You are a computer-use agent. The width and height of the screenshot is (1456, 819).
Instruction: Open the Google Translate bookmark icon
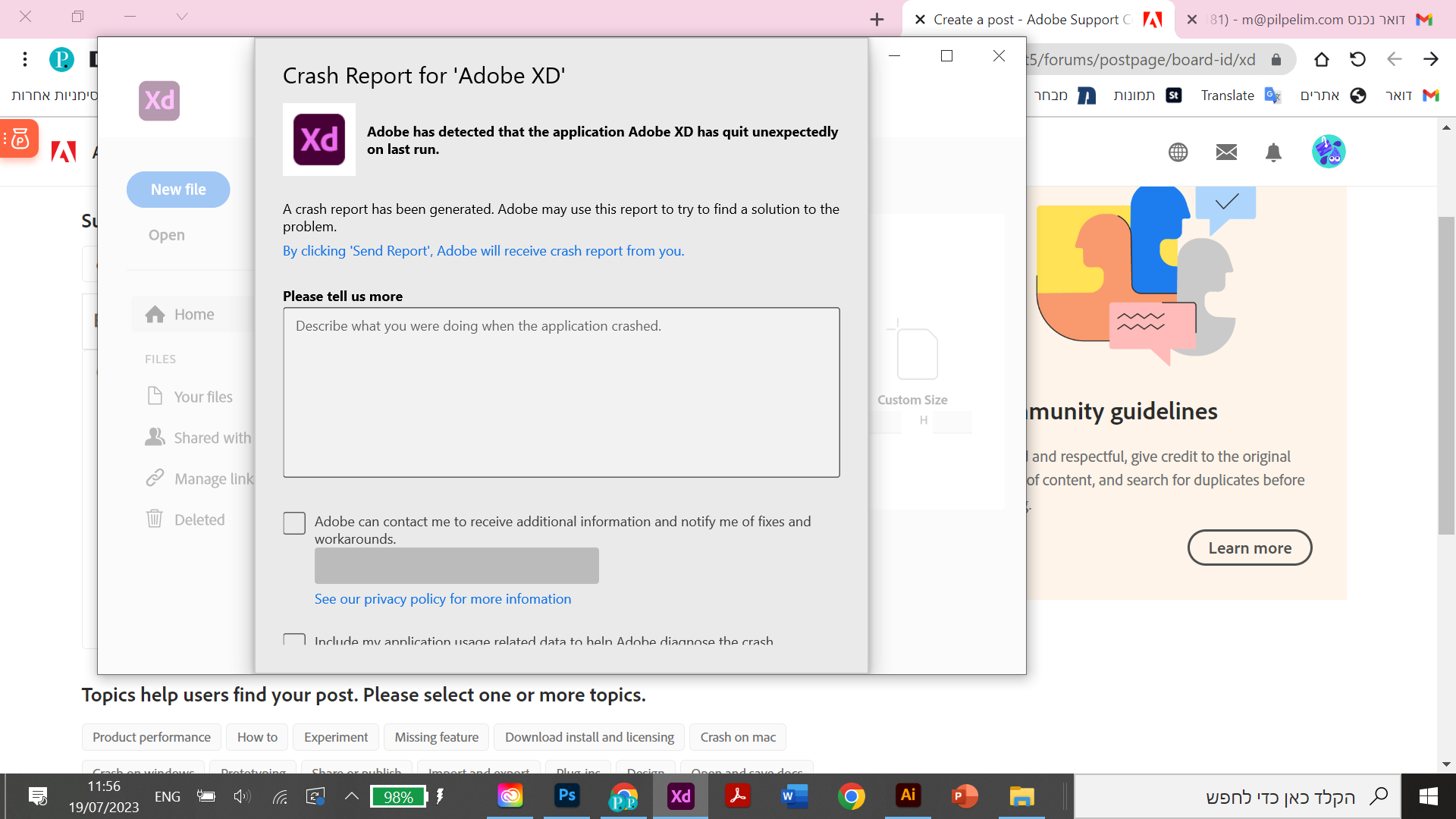pyautogui.click(x=1272, y=96)
